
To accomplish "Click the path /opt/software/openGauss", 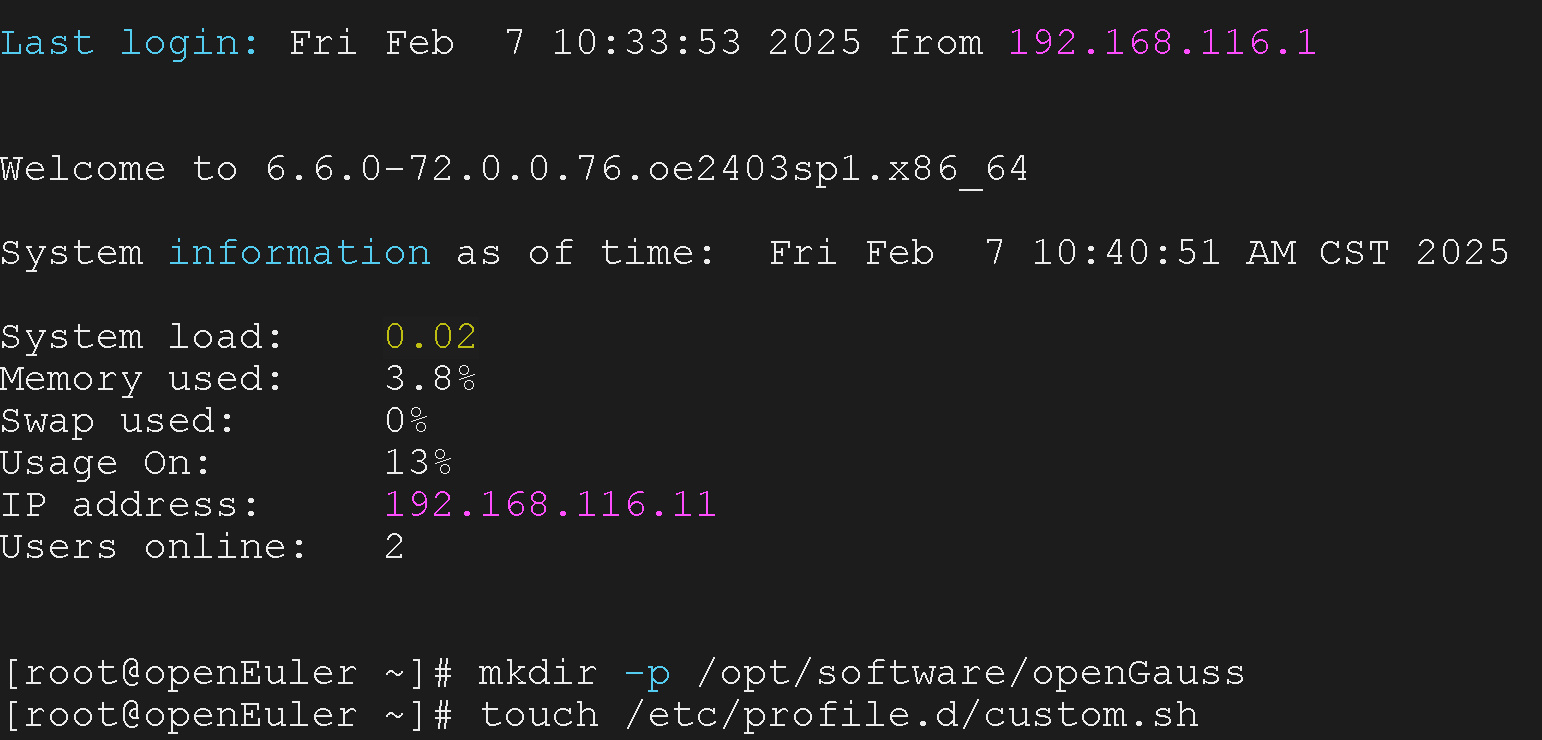I will [970, 673].
